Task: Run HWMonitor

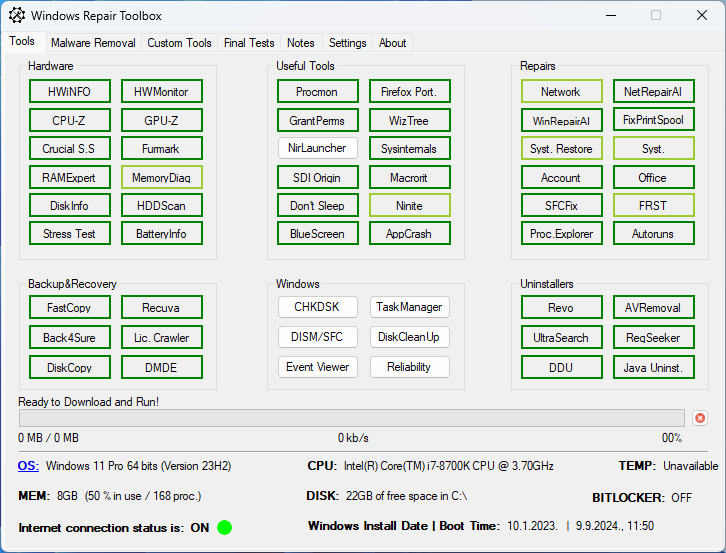Action: click(x=162, y=91)
